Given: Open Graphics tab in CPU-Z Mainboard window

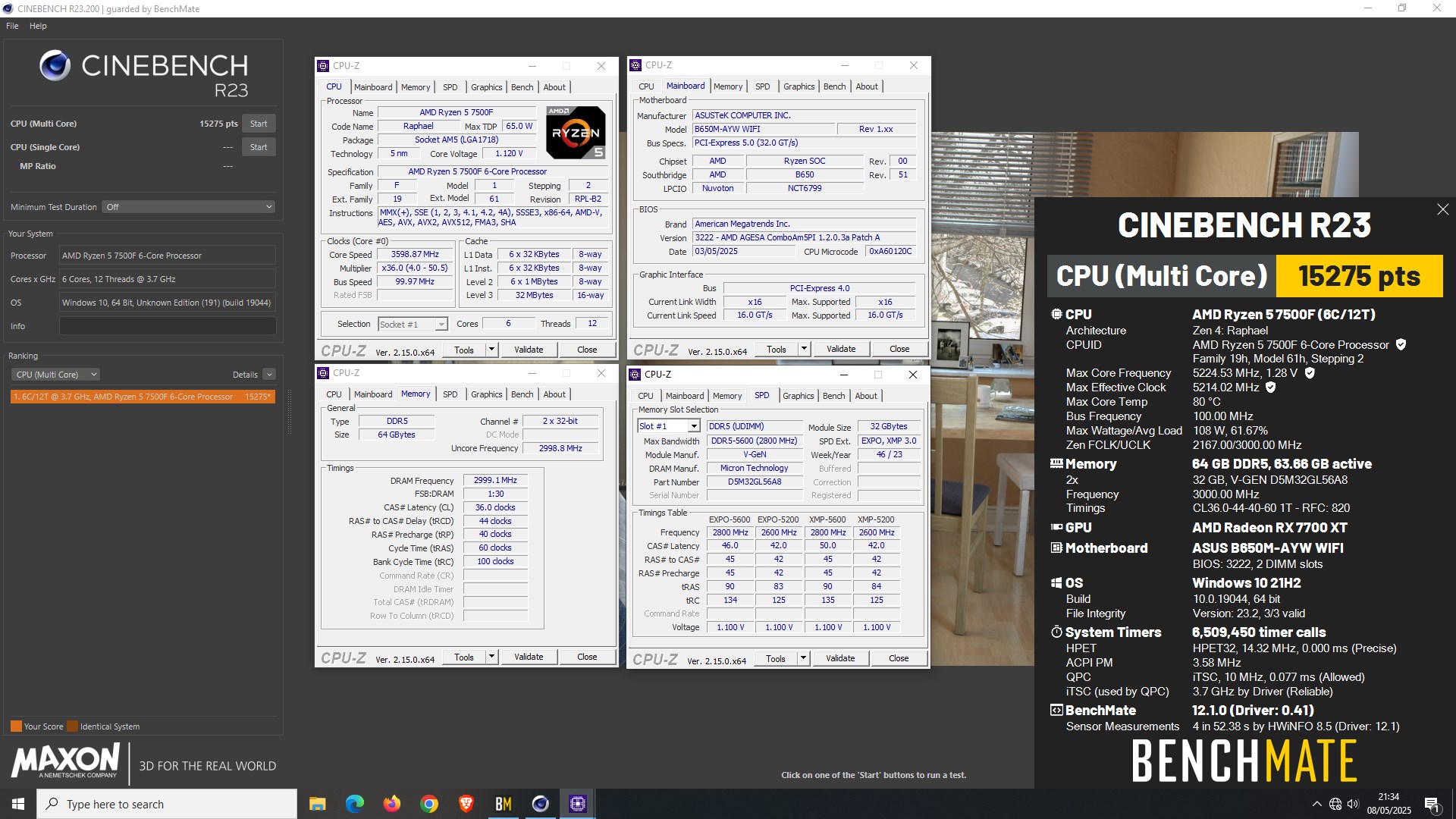Looking at the screenshot, I should pyautogui.click(x=799, y=86).
